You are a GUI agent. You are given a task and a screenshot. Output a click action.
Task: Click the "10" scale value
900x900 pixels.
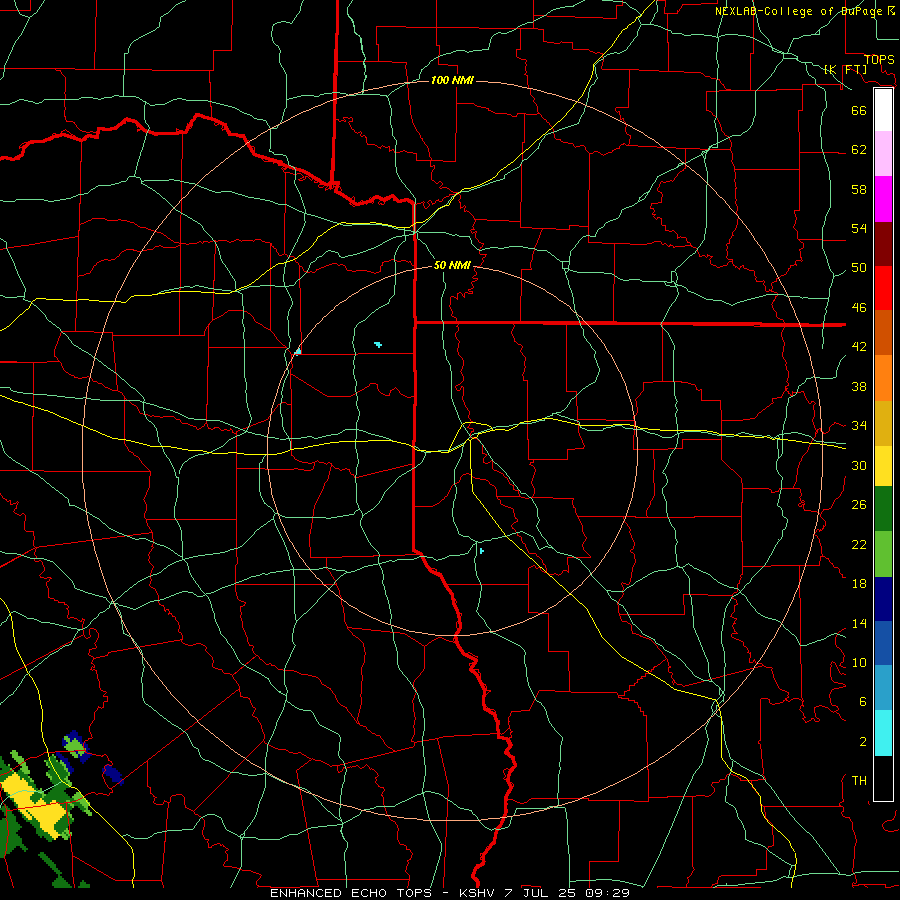click(x=859, y=663)
